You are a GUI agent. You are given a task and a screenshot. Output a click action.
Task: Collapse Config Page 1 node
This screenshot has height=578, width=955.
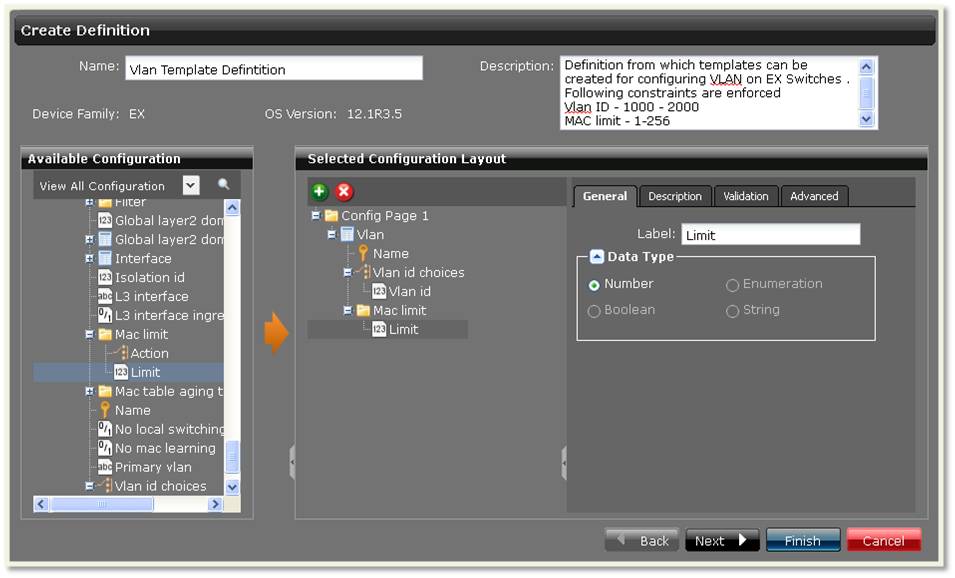315,216
